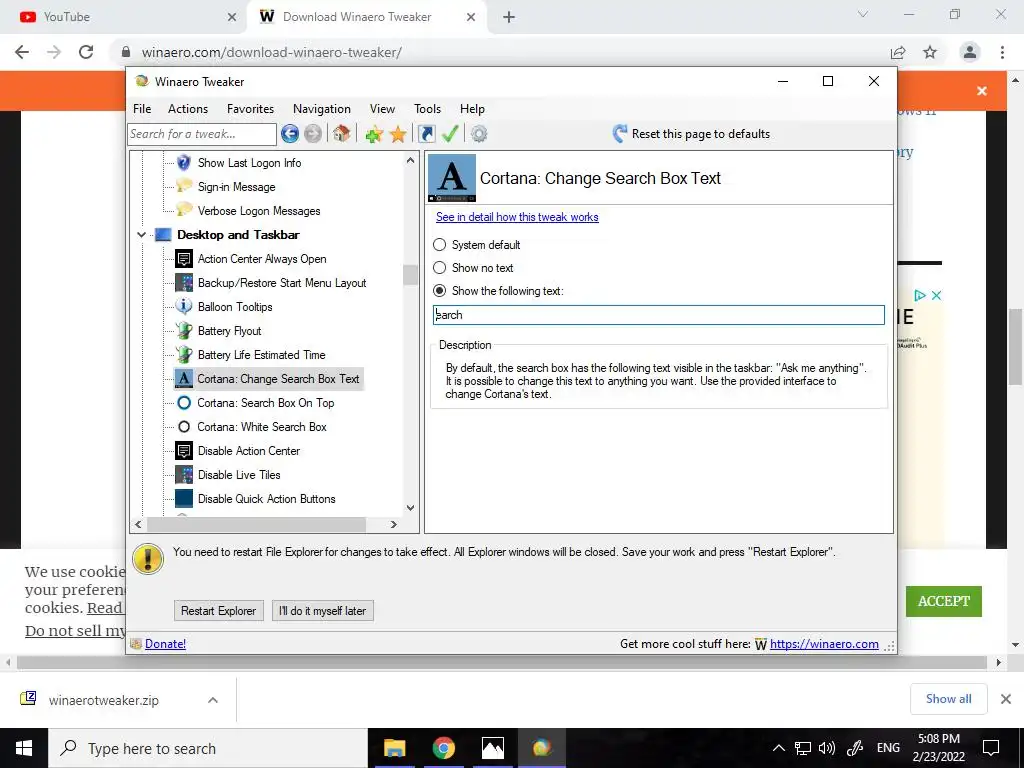1024x768 pixels.
Task: Click the Winaero Tweaker taskbar icon
Action: tap(541, 748)
